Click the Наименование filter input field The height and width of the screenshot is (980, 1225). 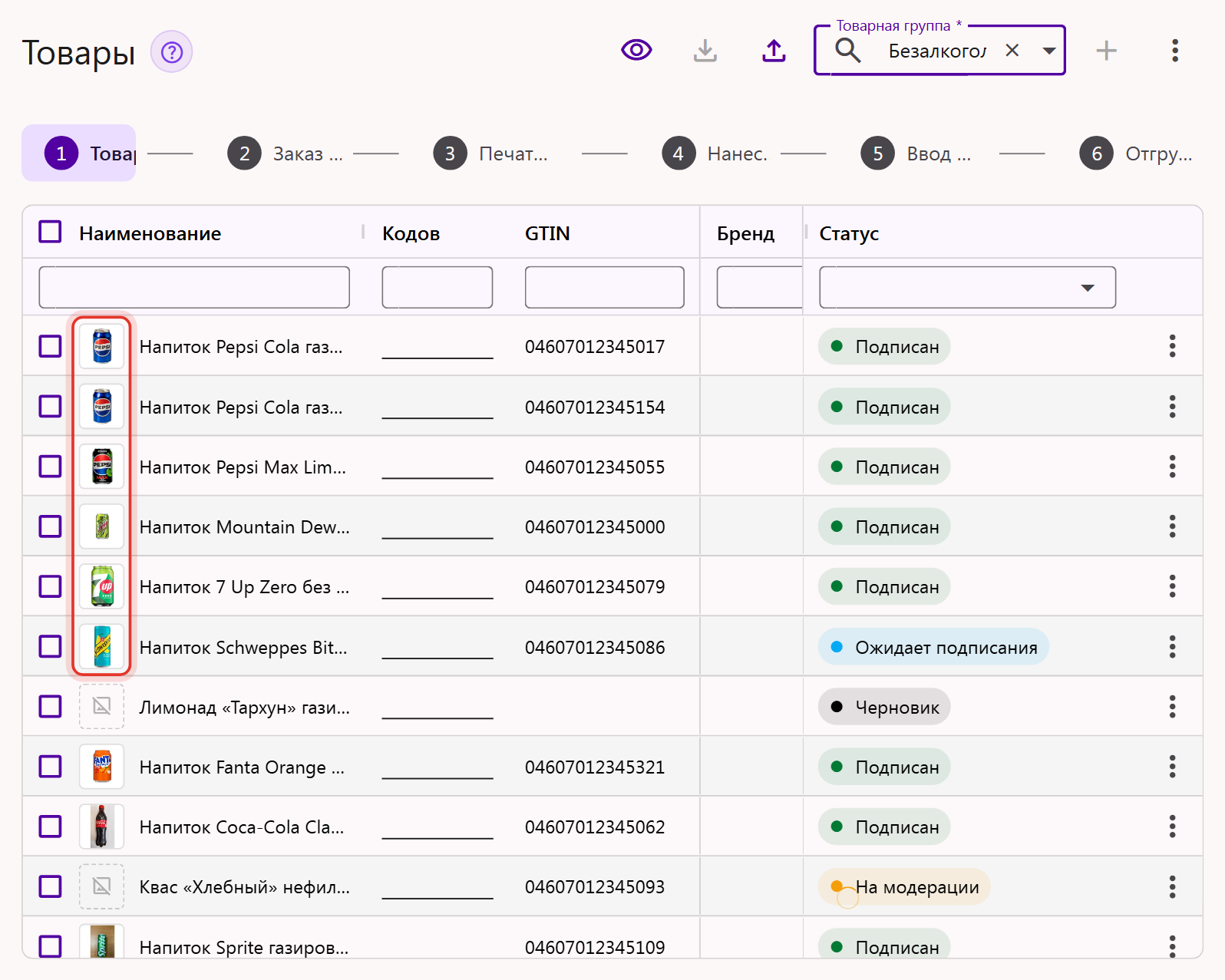(x=194, y=288)
